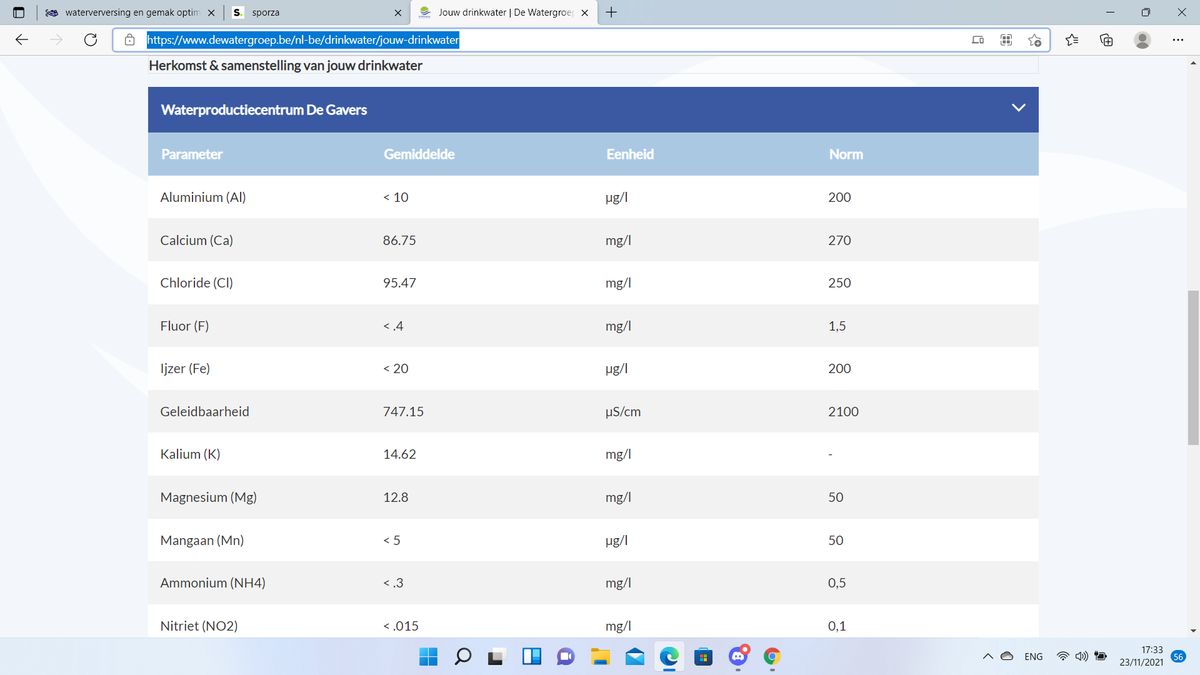The image size is (1200, 675).
Task: Collapse Waterproductiecentrum De Gavers section
Action: coord(1018,108)
